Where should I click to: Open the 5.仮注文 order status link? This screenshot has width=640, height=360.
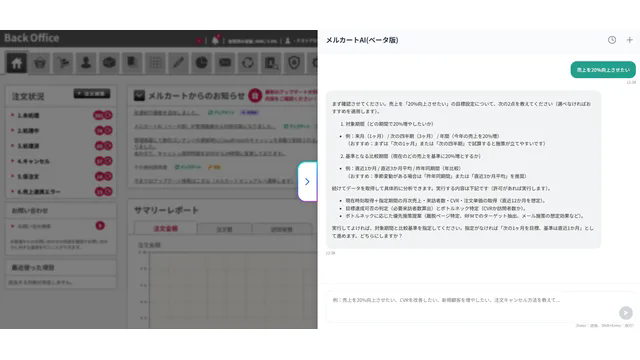point(28,176)
